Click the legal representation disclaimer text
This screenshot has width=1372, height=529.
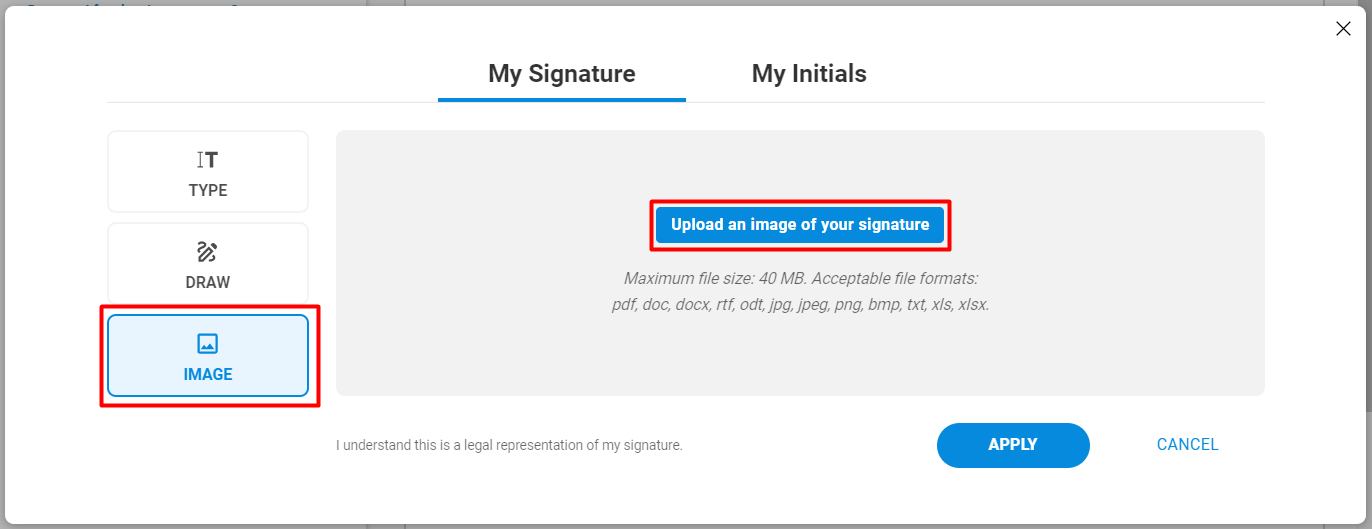coord(509,445)
